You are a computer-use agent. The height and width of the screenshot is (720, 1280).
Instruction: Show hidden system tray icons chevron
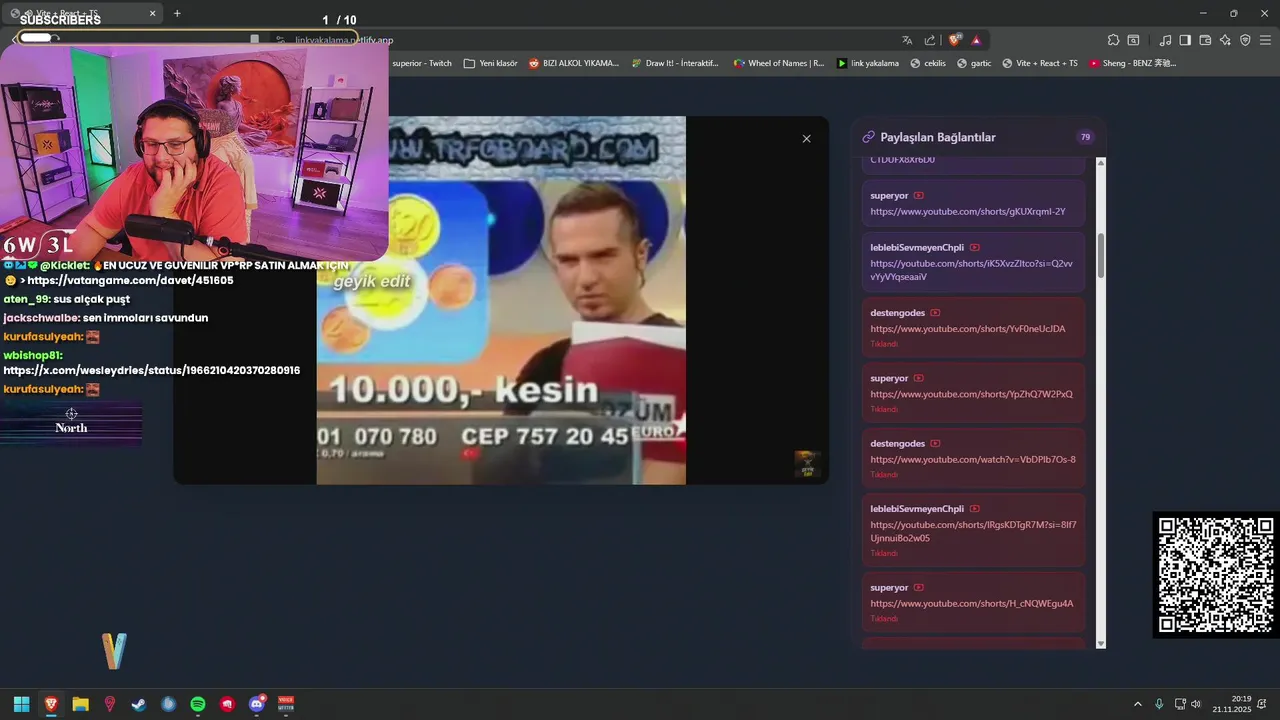coord(1137,704)
